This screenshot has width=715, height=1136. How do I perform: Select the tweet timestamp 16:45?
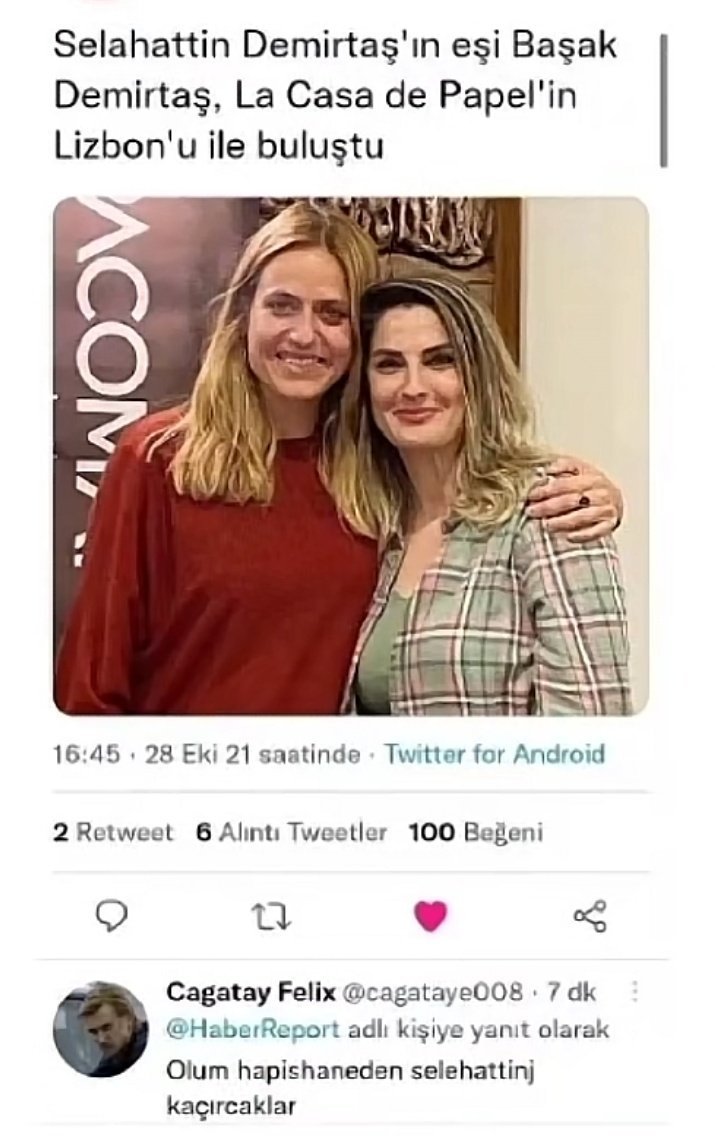click(86, 754)
